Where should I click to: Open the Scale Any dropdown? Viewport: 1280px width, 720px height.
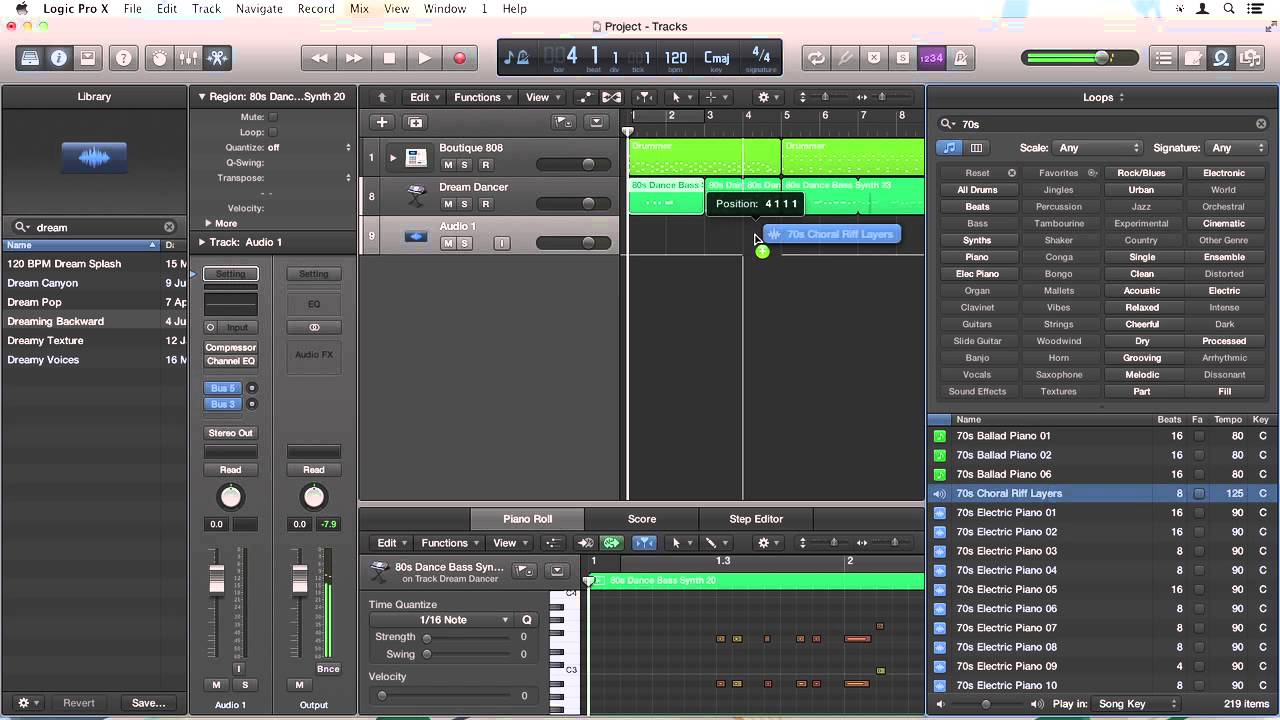(1099, 148)
